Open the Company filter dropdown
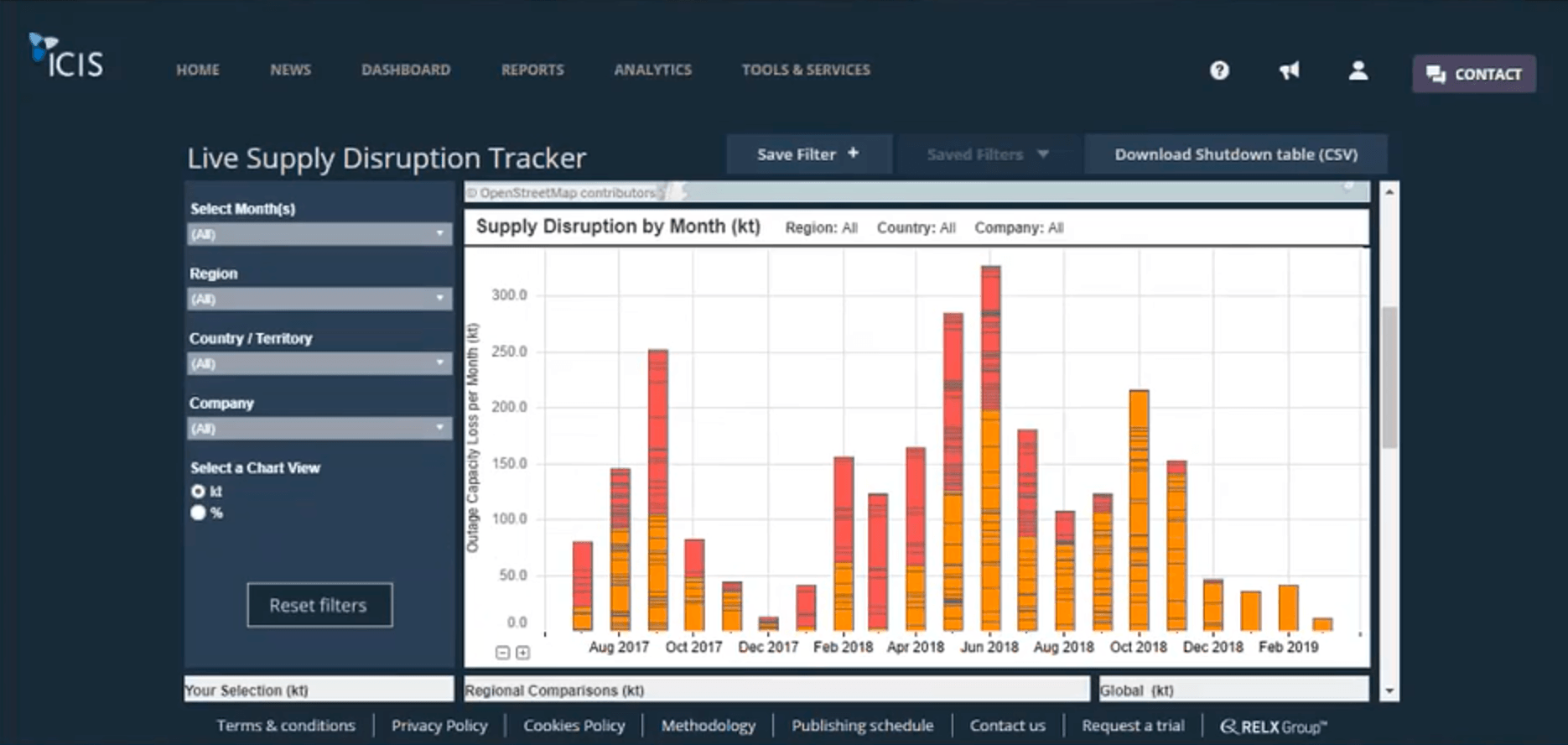This screenshot has height=745, width=1568. coord(319,429)
